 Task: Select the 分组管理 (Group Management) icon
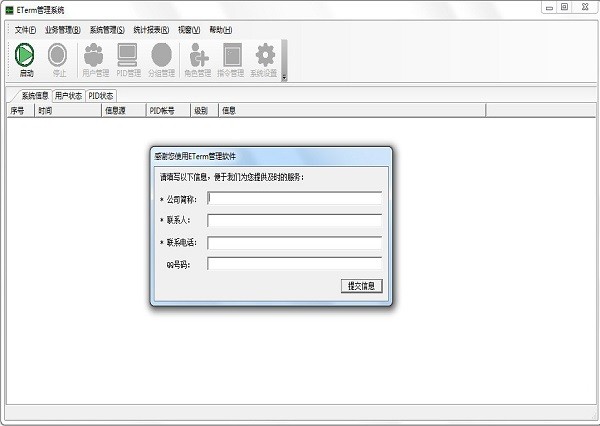pyautogui.click(x=161, y=59)
